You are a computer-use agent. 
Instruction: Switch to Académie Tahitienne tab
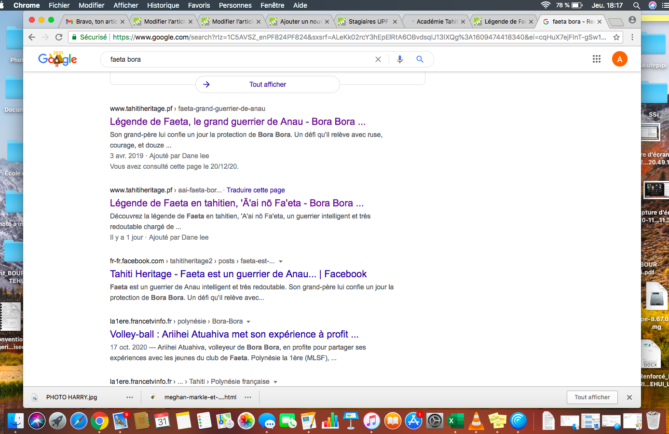pos(436,21)
